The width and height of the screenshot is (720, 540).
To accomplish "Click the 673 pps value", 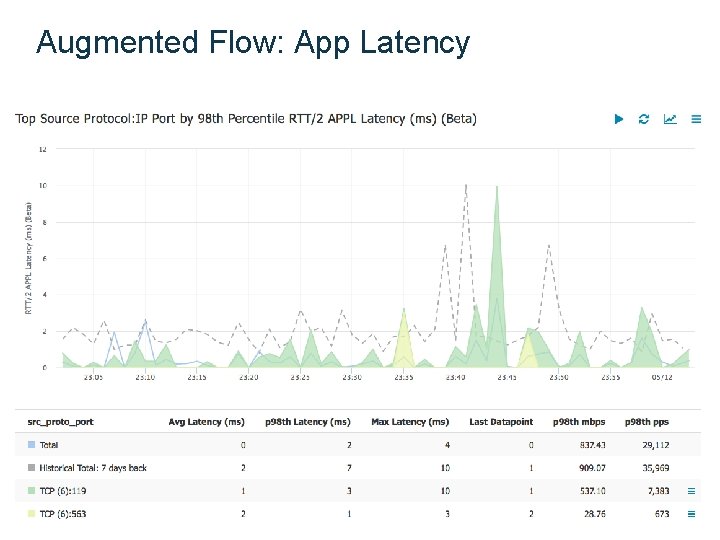I will pyautogui.click(x=662, y=514).
